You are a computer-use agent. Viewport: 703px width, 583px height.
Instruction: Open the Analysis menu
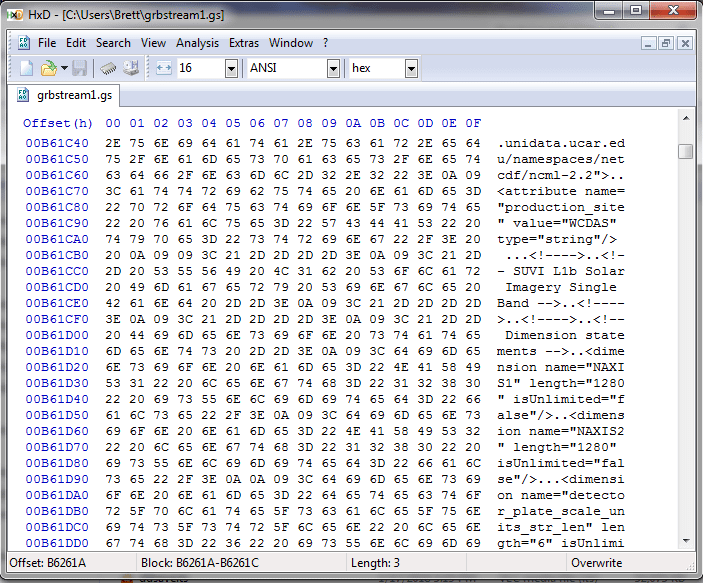coord(197,43)
